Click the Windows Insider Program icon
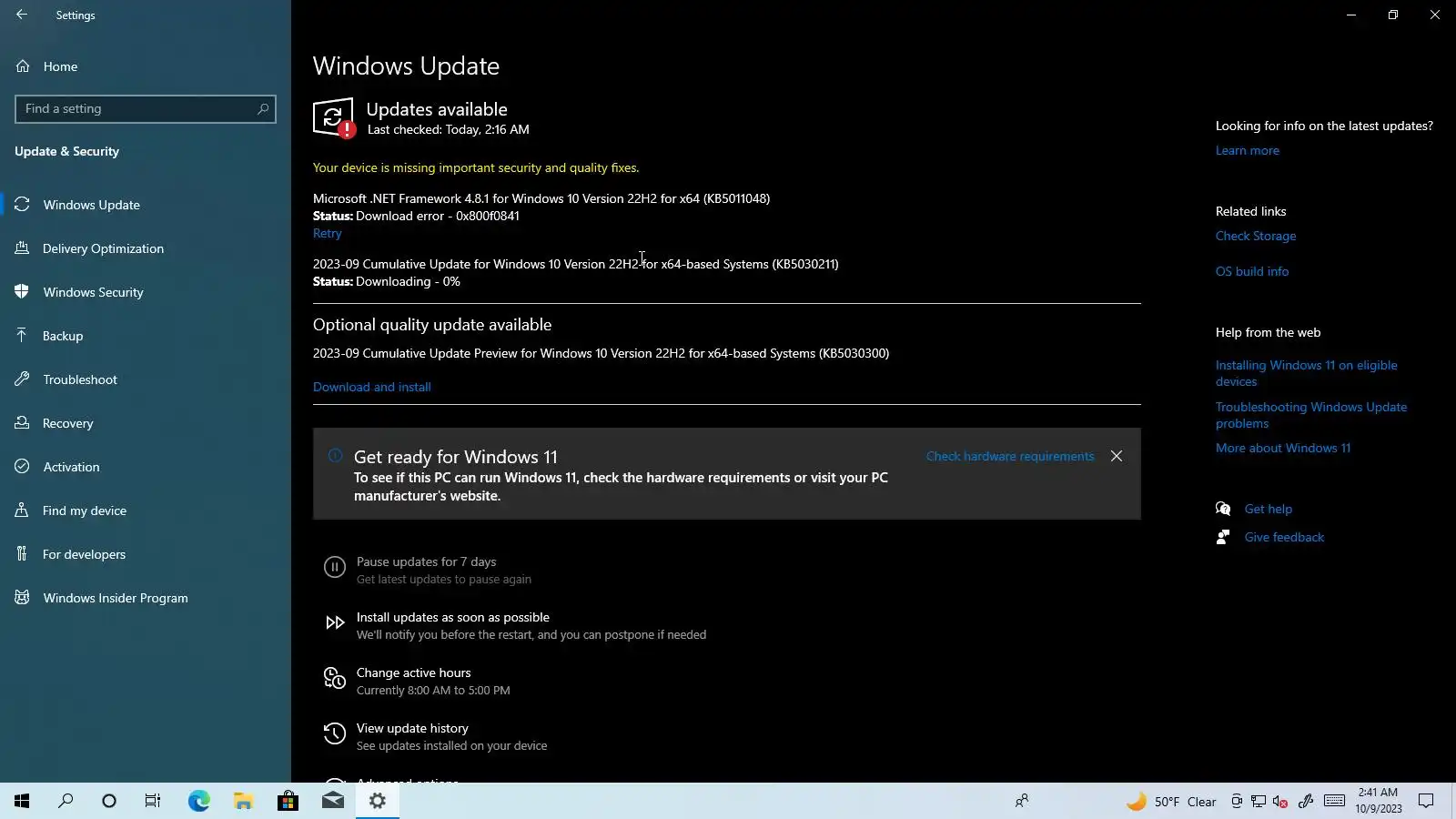This screenshot has height=819, width=1456. tap(22, 598)
